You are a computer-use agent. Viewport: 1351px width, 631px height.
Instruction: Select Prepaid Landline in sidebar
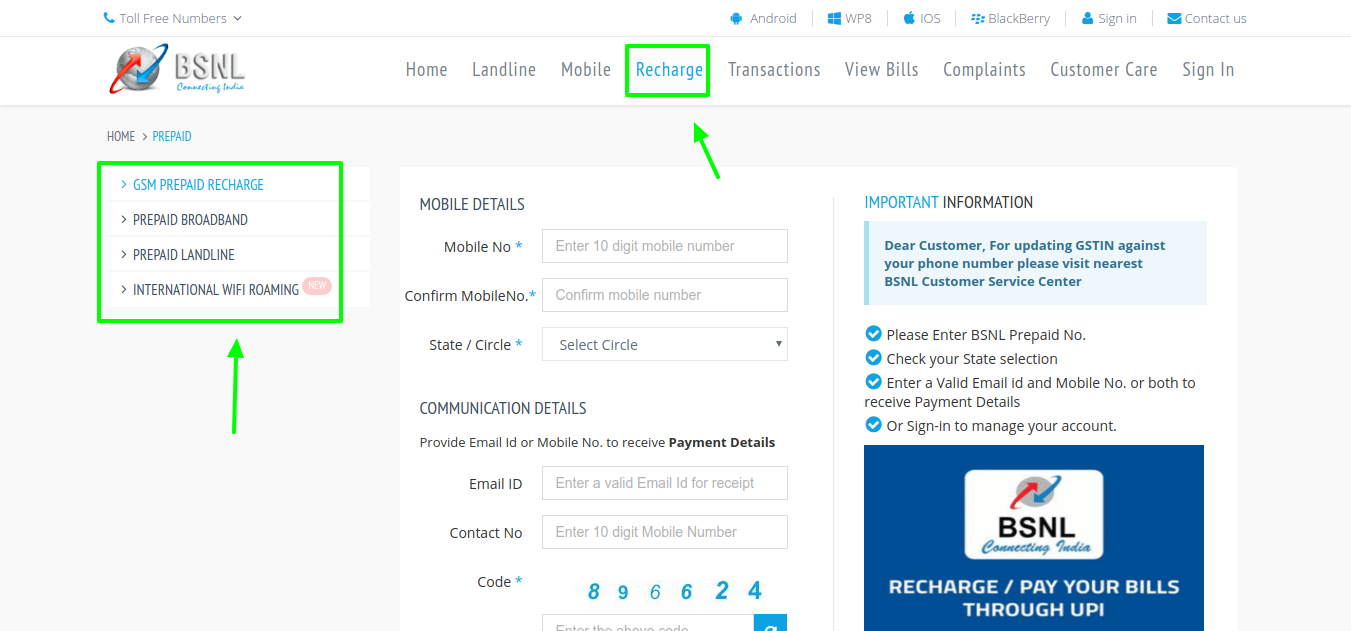pos(184,255)
